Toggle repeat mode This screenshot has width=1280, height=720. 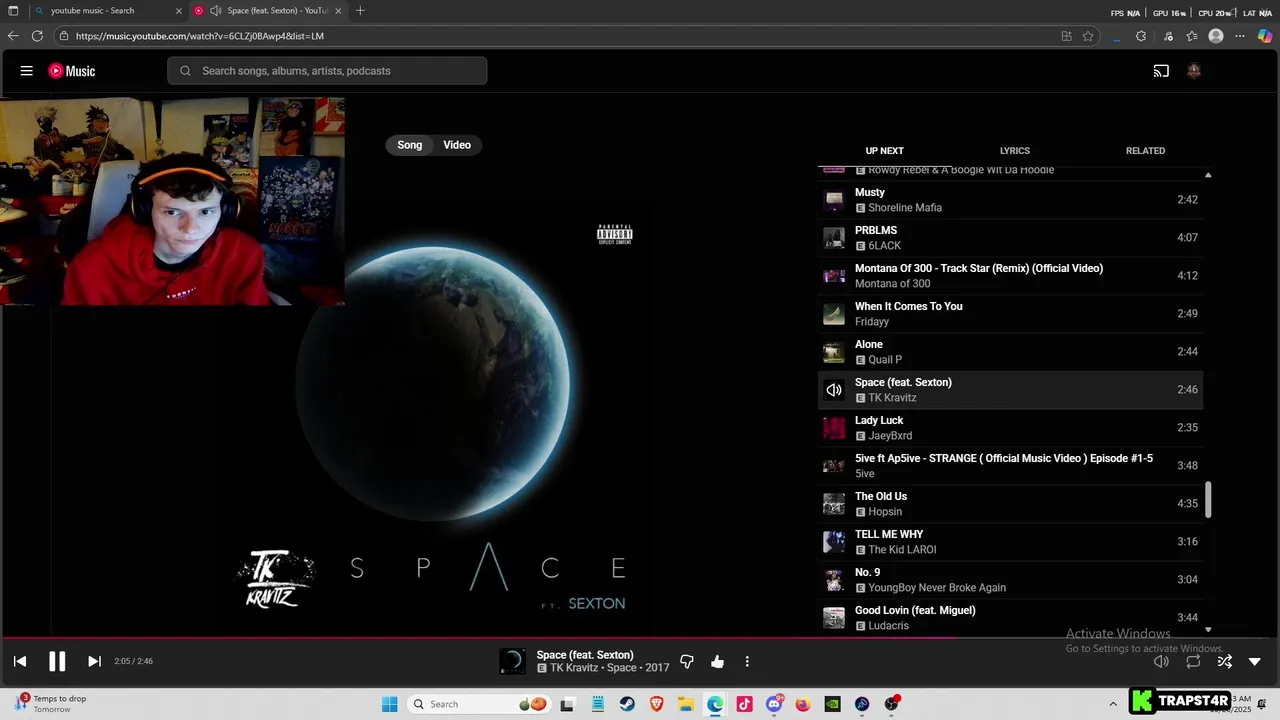[x=1193, y=661]
